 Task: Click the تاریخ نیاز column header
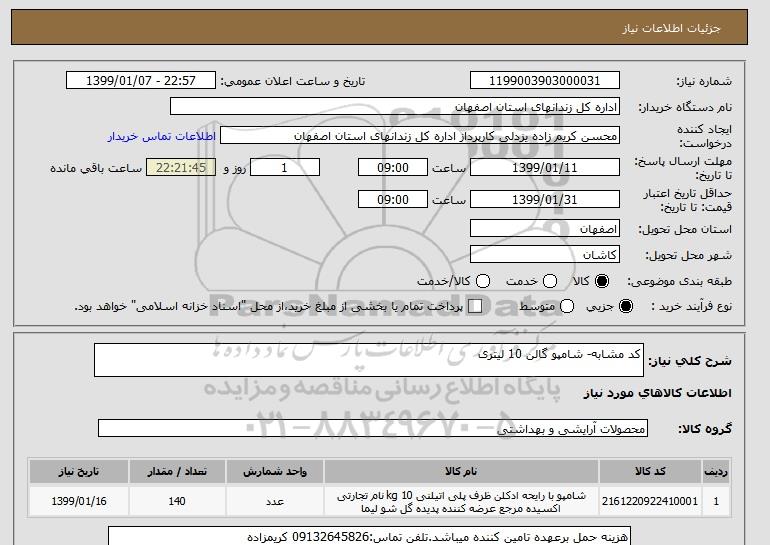(x=79, y=471)
